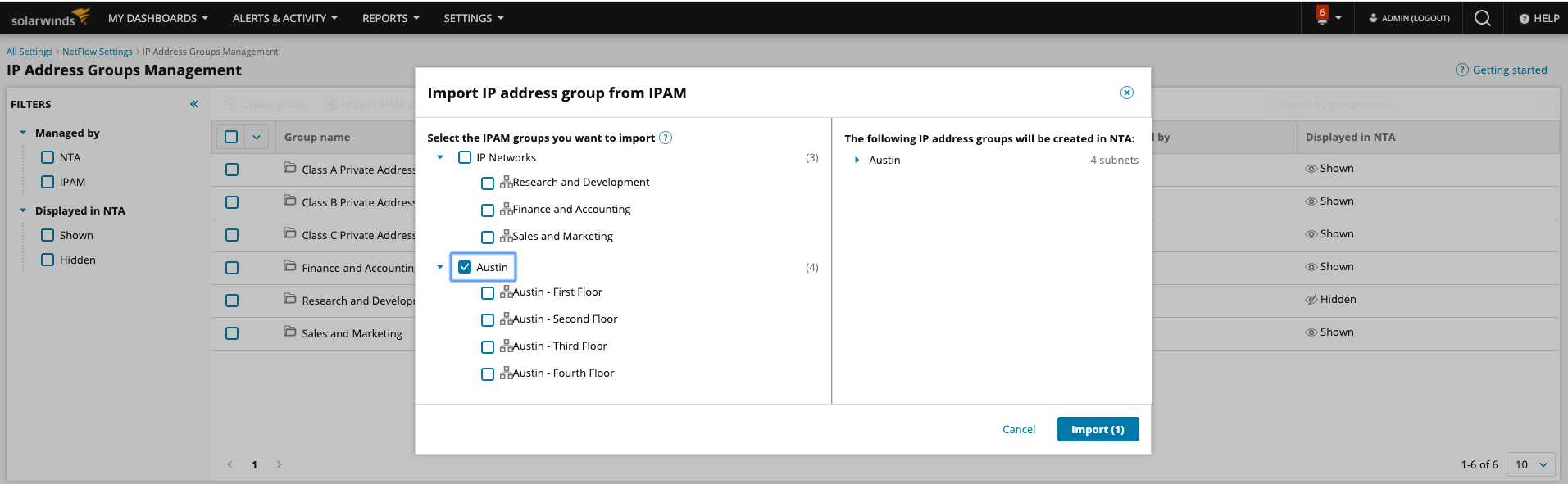Enable the IPAM filter checkbox
Screen dimensions: 1568x484
coord(48,182)
